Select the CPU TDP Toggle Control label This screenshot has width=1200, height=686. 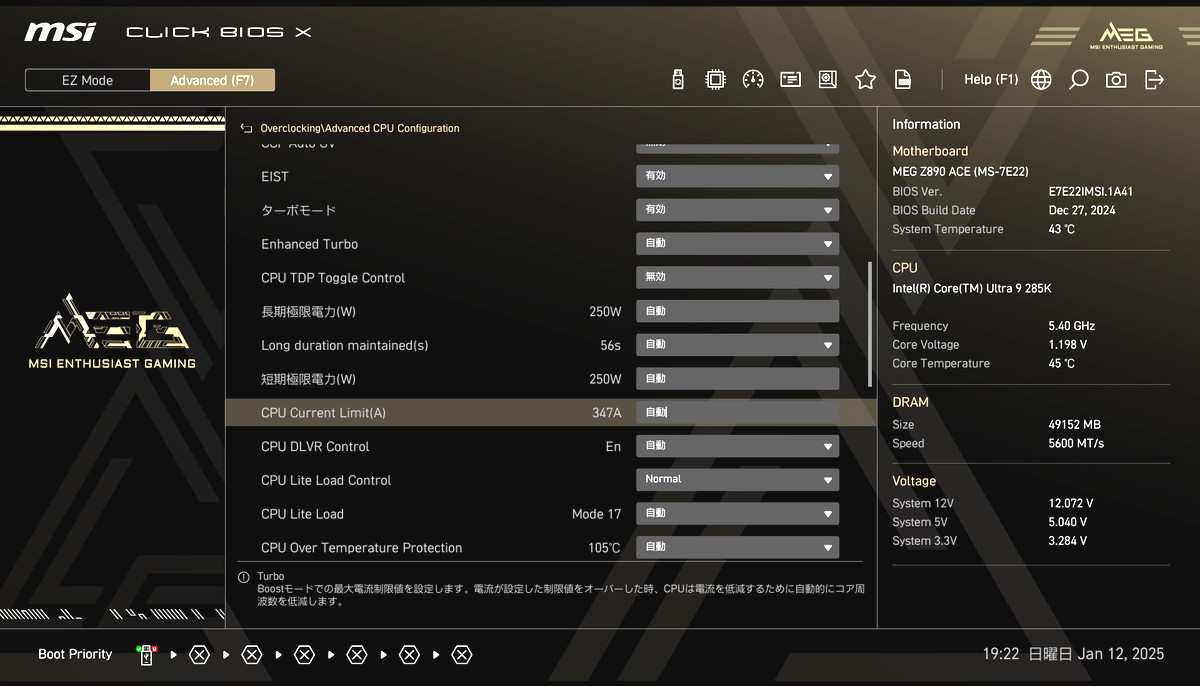pyautogui.click(x=333, y=278)
